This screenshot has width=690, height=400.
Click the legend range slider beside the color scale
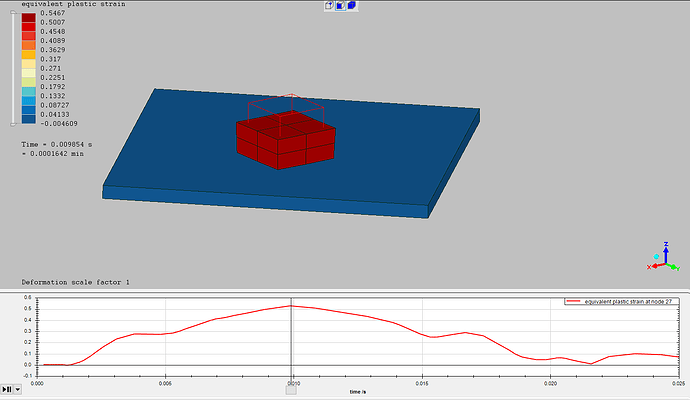13,68
